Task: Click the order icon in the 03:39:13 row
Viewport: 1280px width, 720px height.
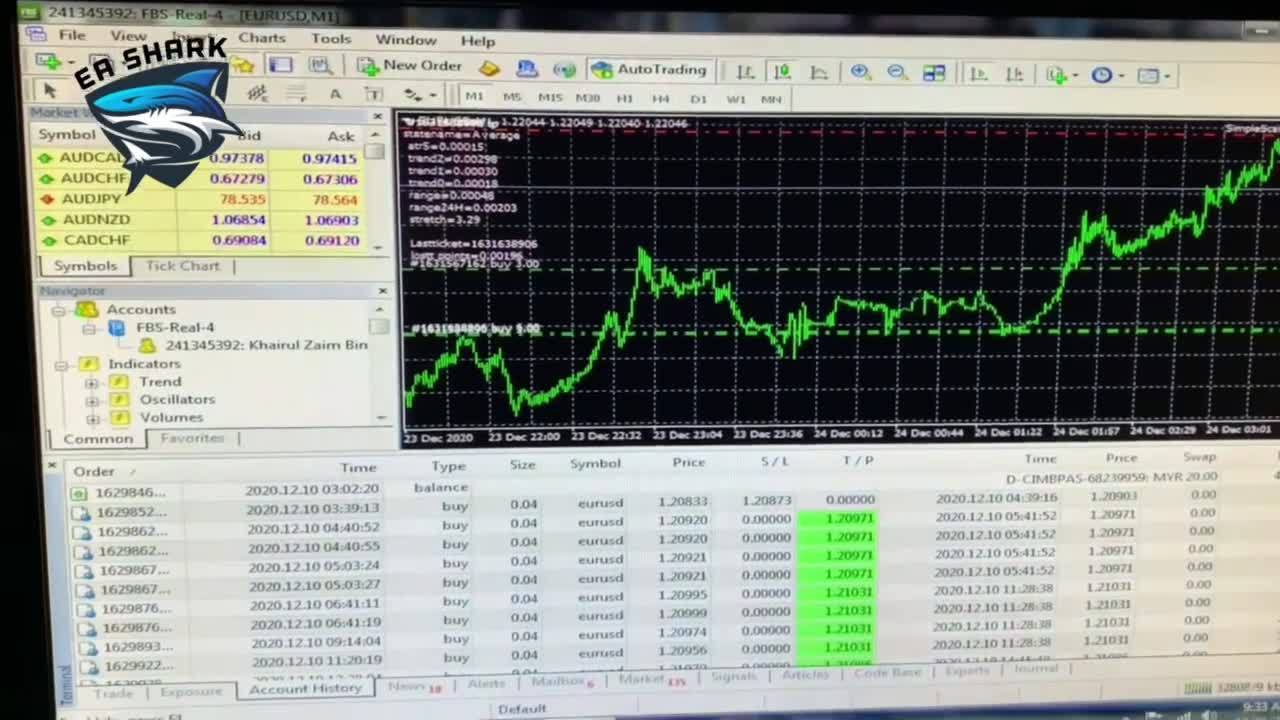Action: click(81, 512)
